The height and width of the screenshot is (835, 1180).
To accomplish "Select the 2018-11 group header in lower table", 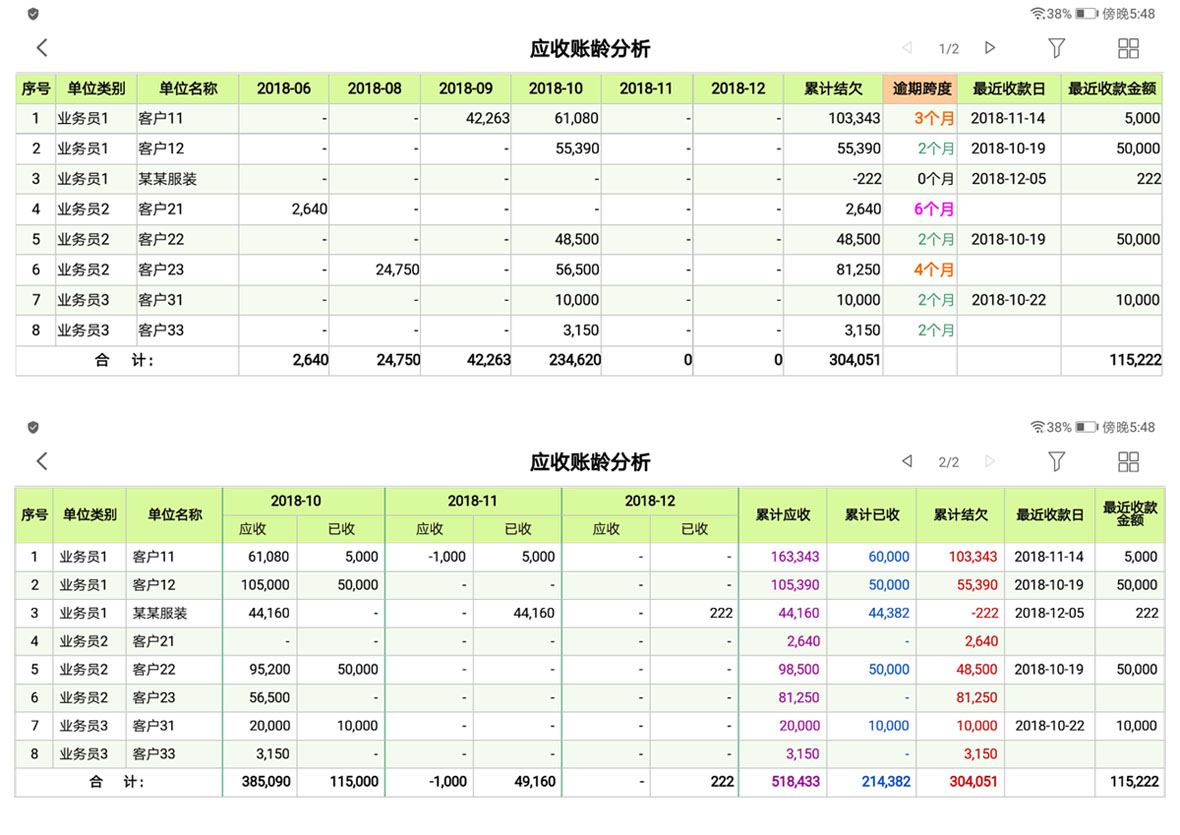I will click(x=473, y=501).
